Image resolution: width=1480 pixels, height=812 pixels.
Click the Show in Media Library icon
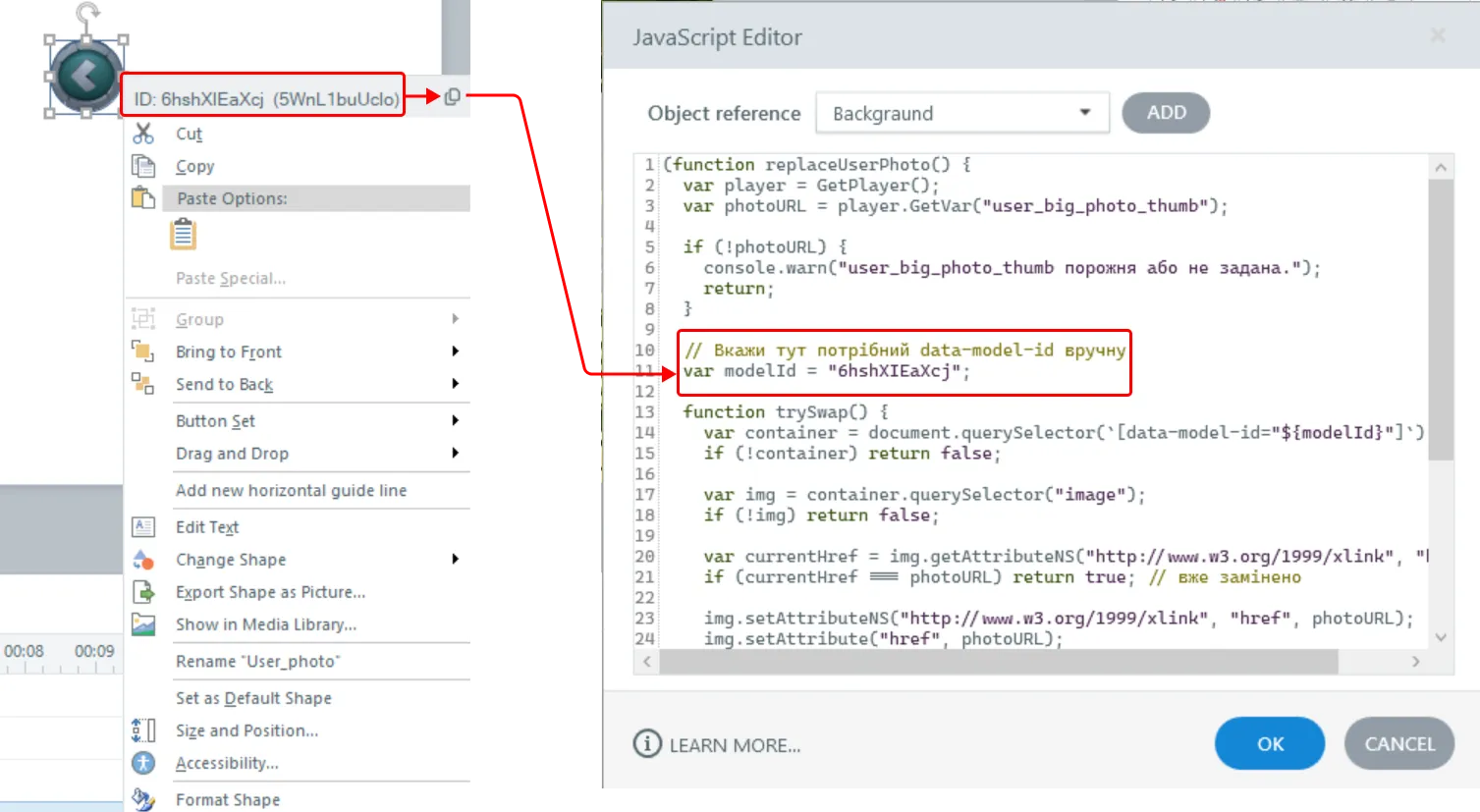pos(143,624)
